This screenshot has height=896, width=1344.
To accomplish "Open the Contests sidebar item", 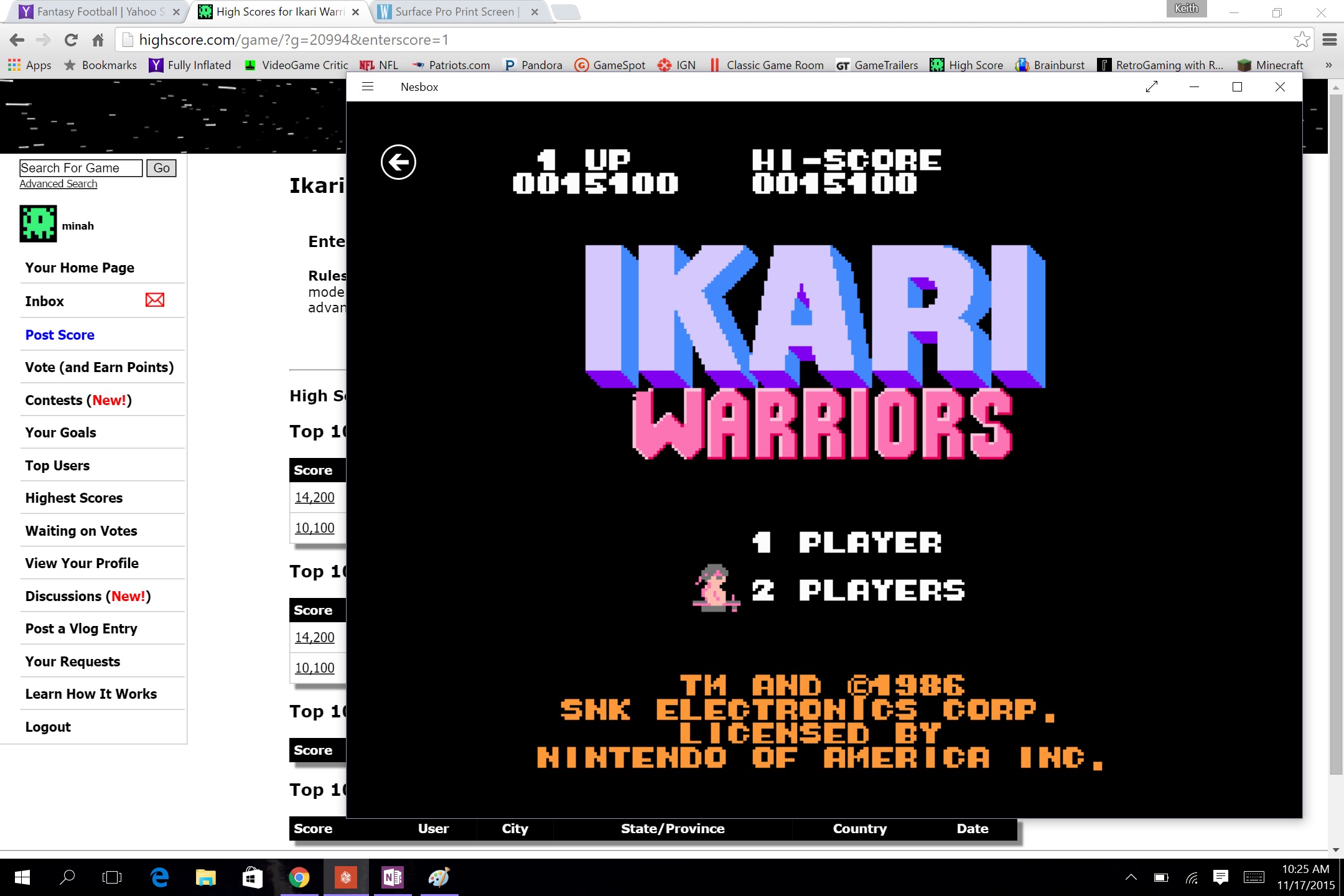I will (78, 400).
